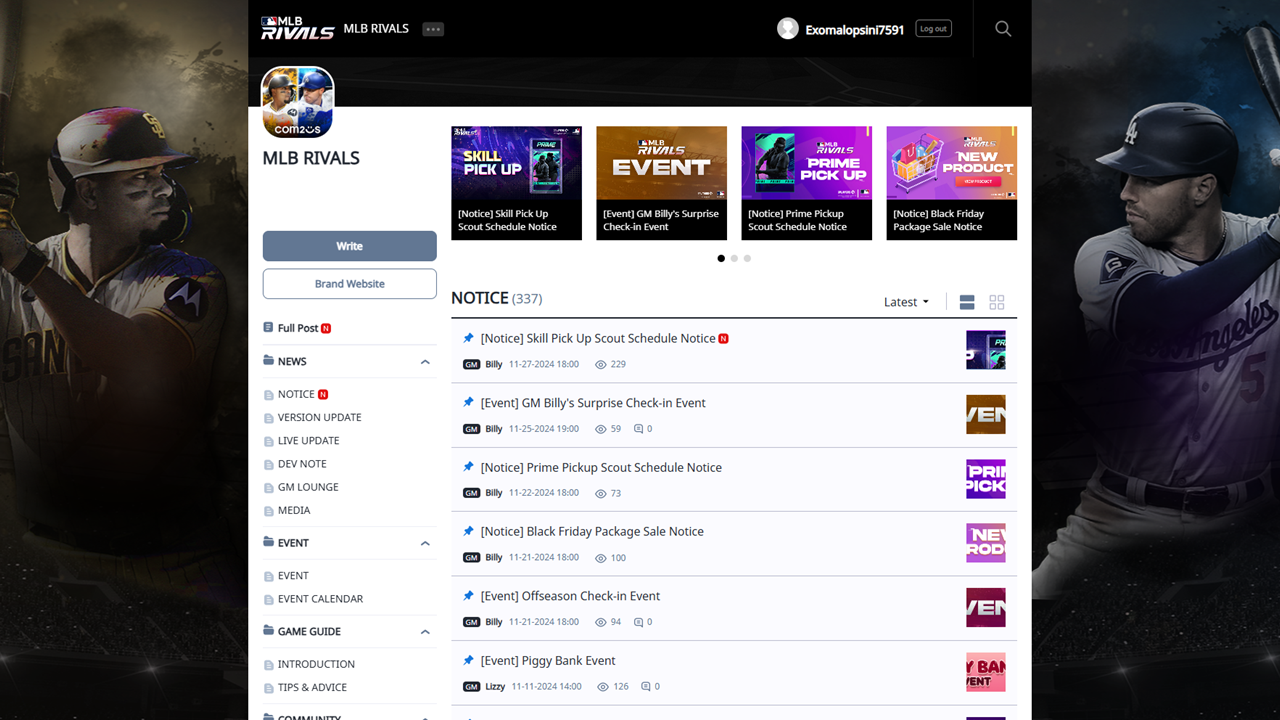Collapse the EVENT section

click(425, 543)
